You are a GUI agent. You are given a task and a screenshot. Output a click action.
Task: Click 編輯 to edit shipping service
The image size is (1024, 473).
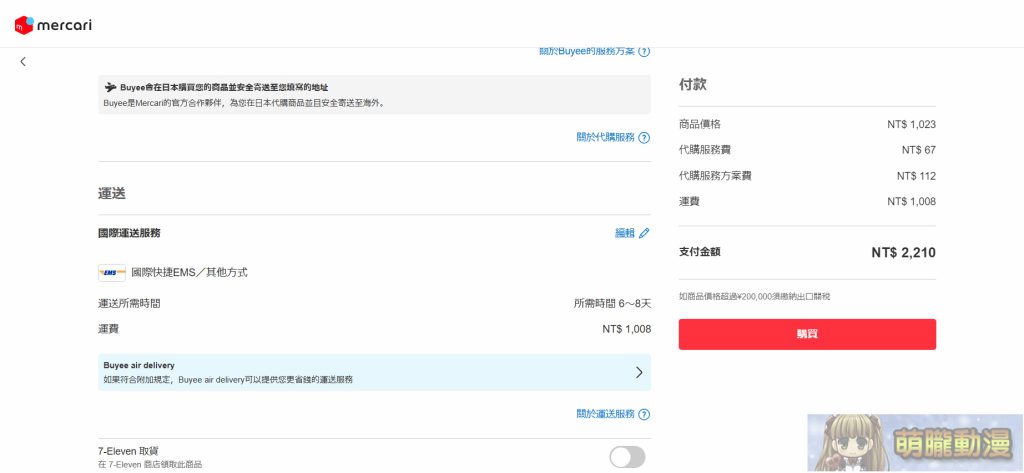624,233
